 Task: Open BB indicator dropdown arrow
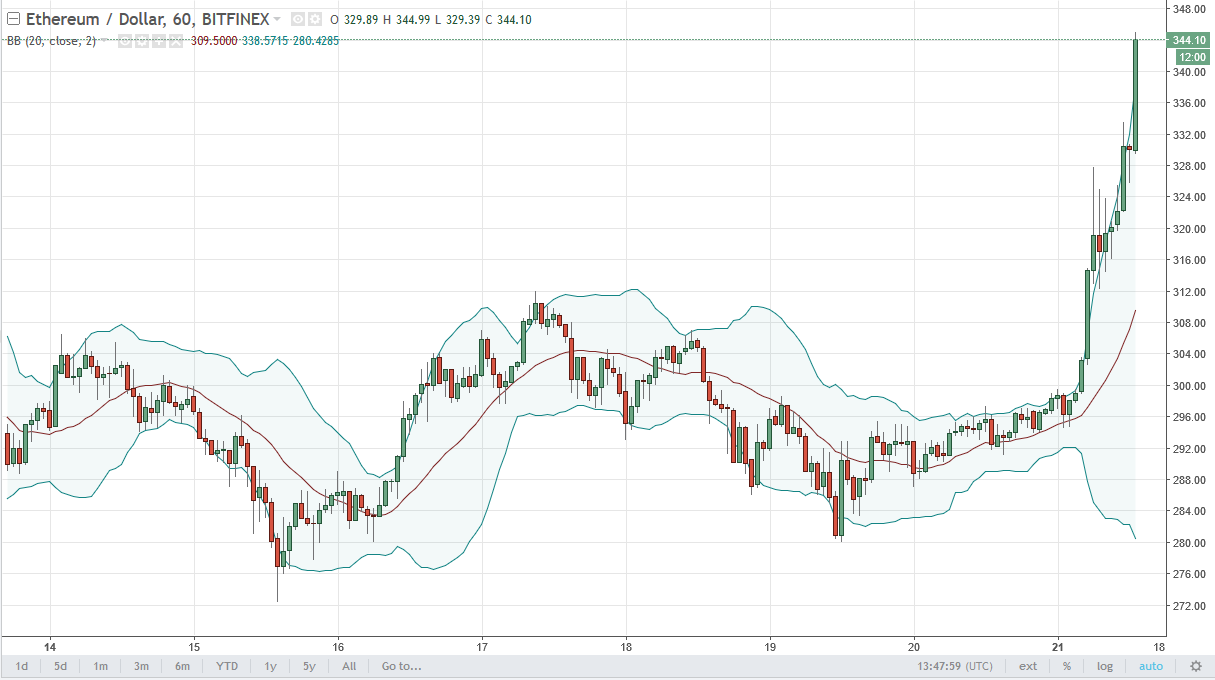104,40
